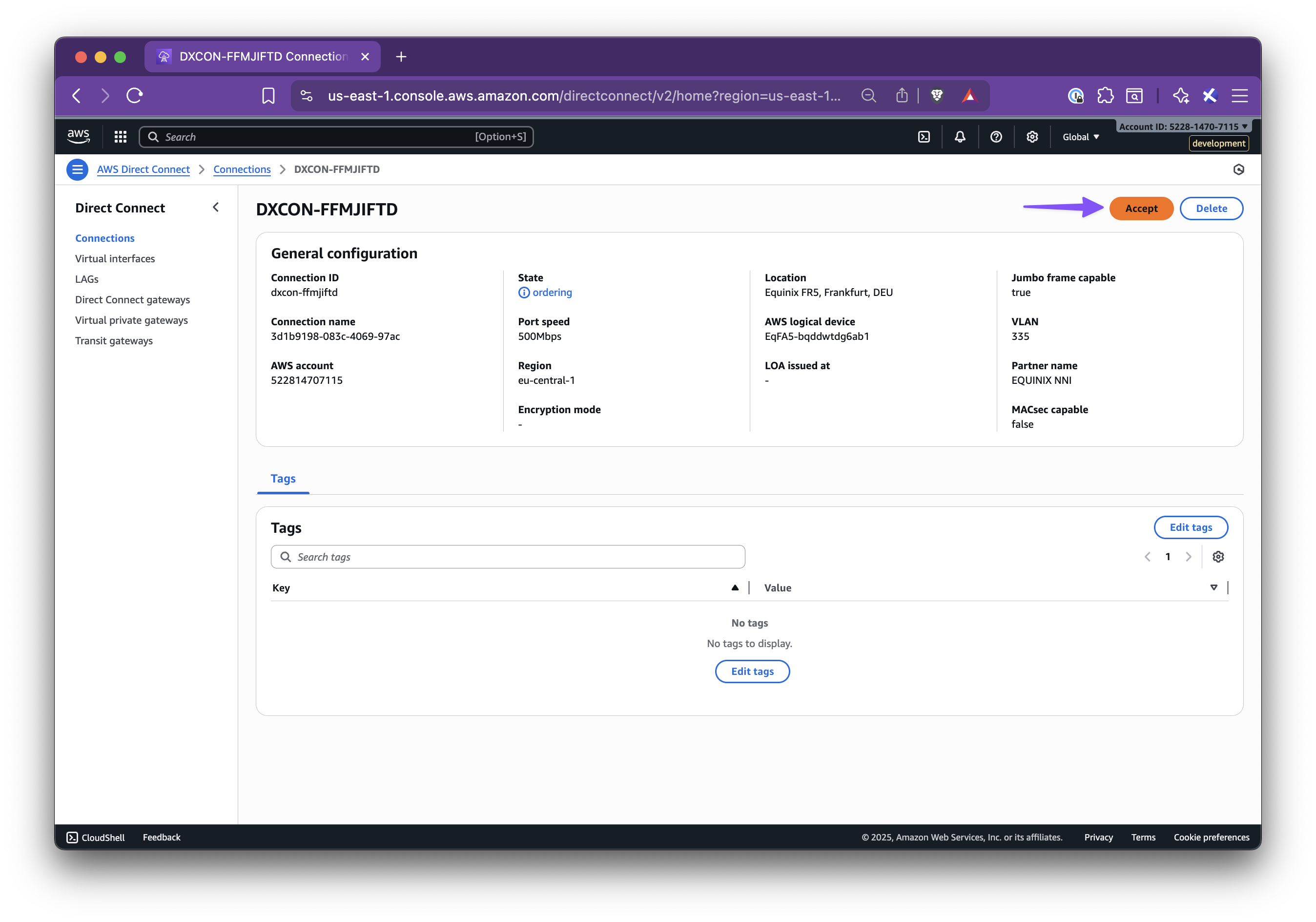Click Feedback in the bottom bar
Image resolution: width=1316 pixels, height=922 pixels.
(161, 837)
